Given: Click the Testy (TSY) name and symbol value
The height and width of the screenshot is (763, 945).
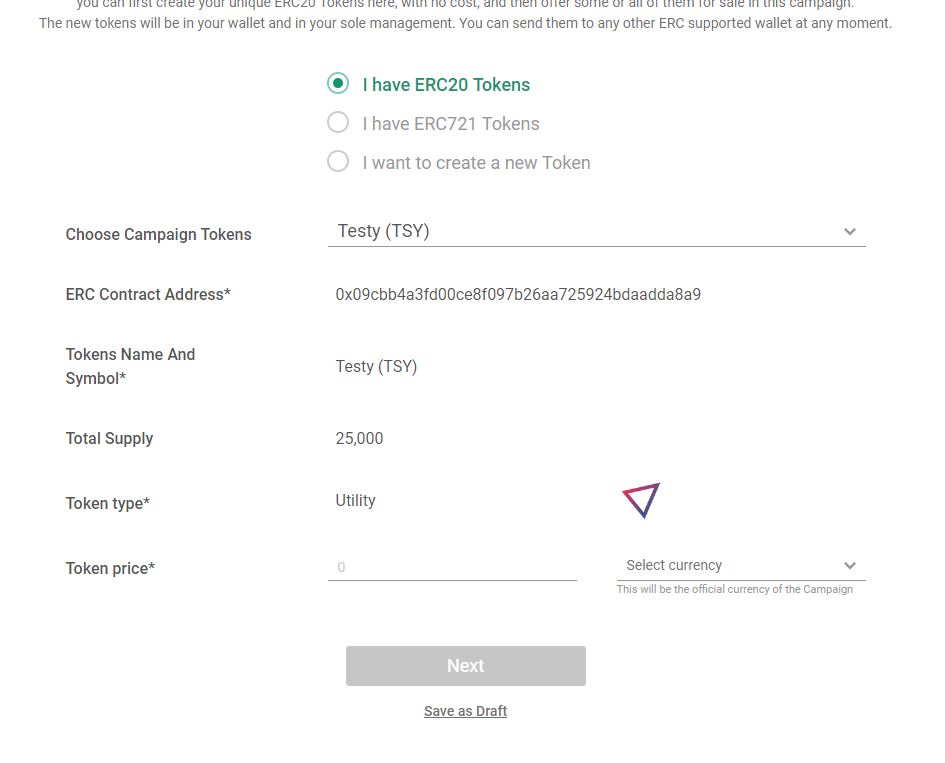Looking at the screenshot, I should [376, 366].
